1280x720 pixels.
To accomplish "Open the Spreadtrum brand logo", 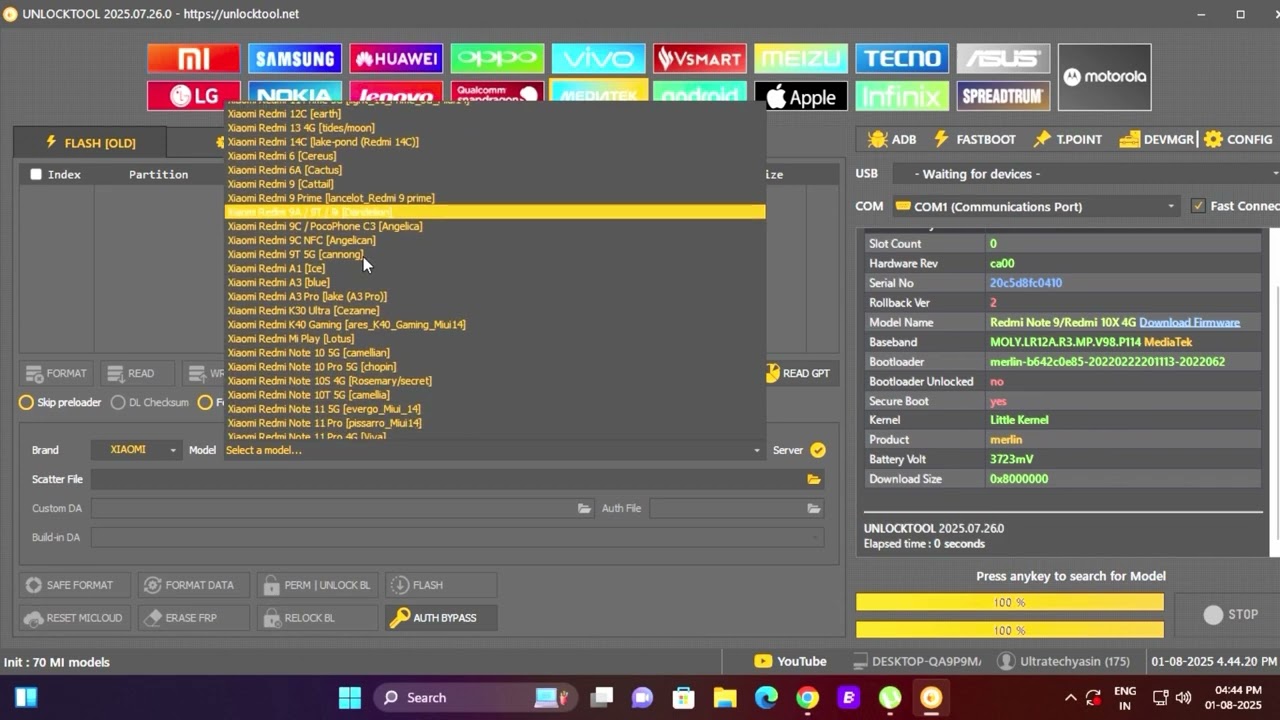I will [1003, 96].
